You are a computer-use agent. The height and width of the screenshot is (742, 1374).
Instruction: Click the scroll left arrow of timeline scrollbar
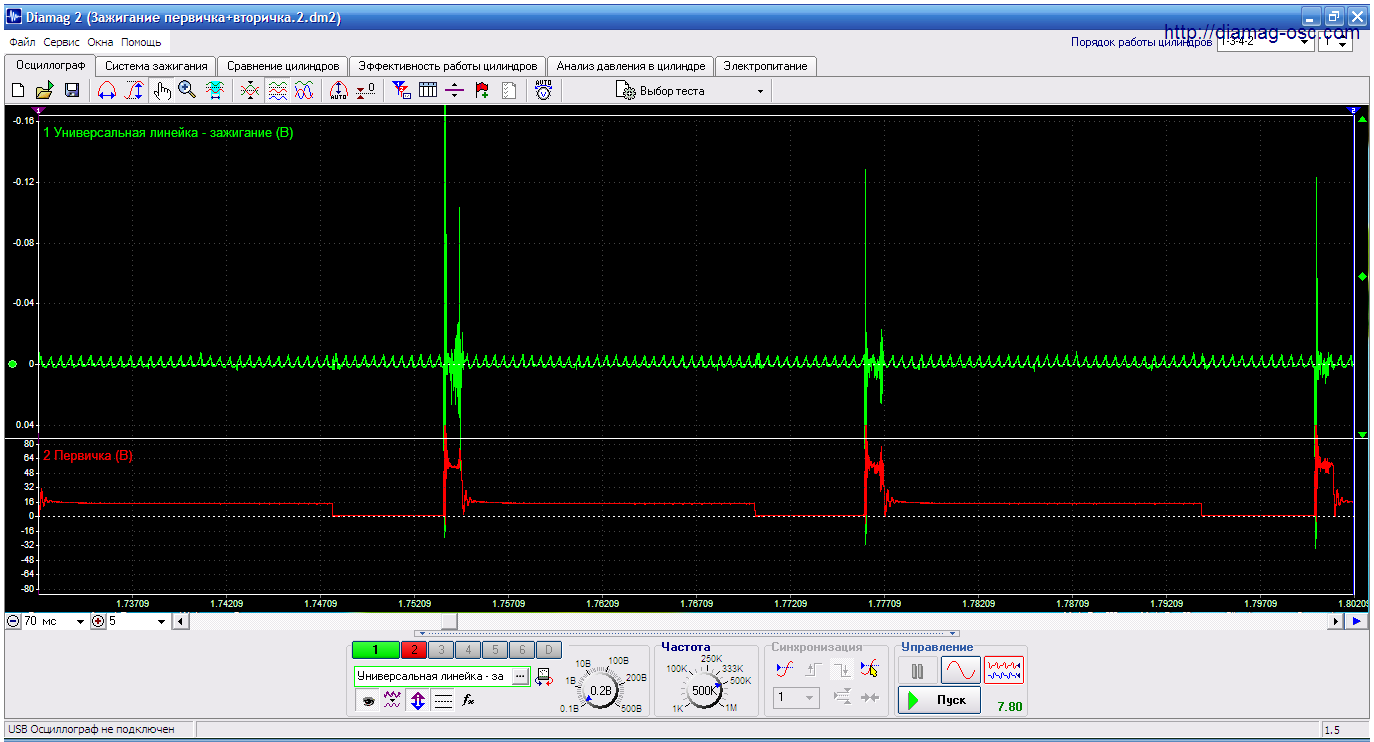coord(180,621)
